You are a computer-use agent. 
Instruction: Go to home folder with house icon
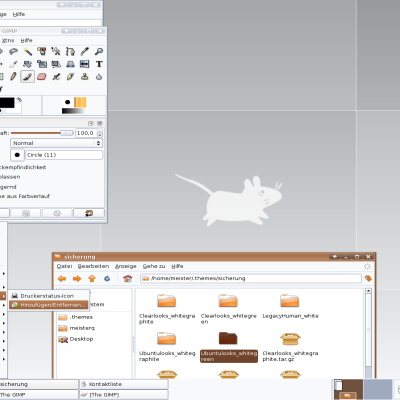127,278
